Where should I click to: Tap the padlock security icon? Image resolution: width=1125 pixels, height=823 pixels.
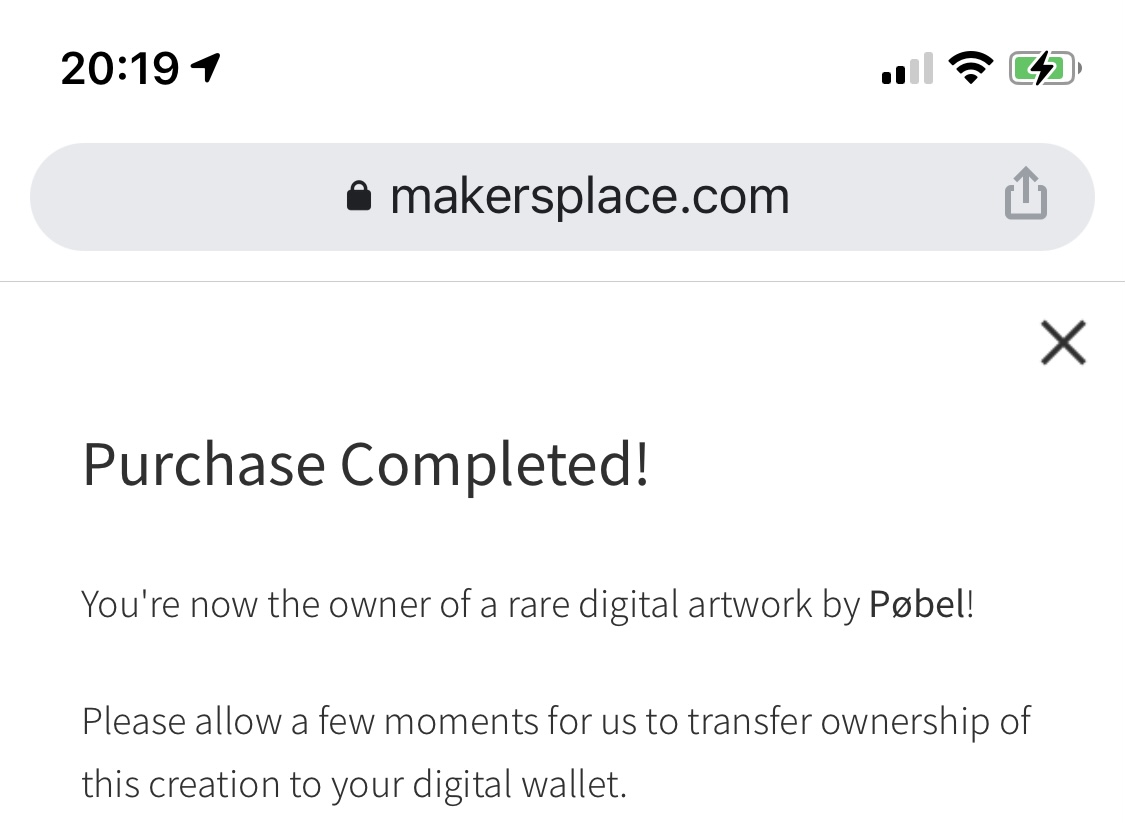(358, 196)
